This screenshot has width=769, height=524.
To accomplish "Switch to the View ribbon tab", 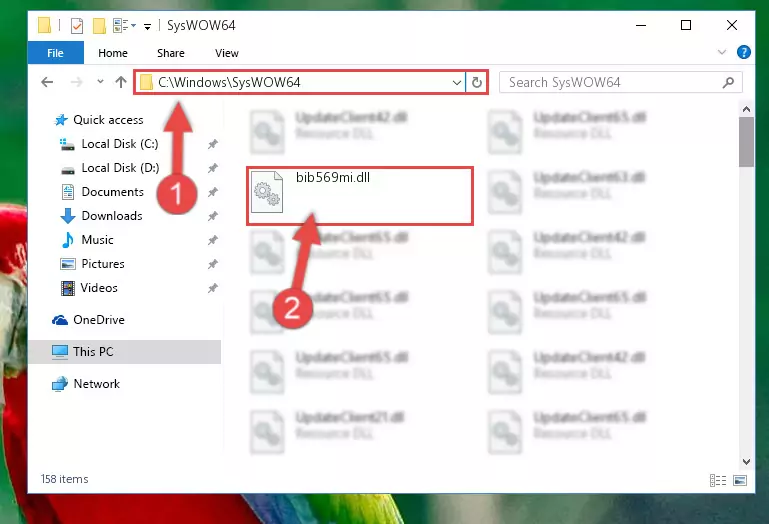I will click(x=227, y=53).
